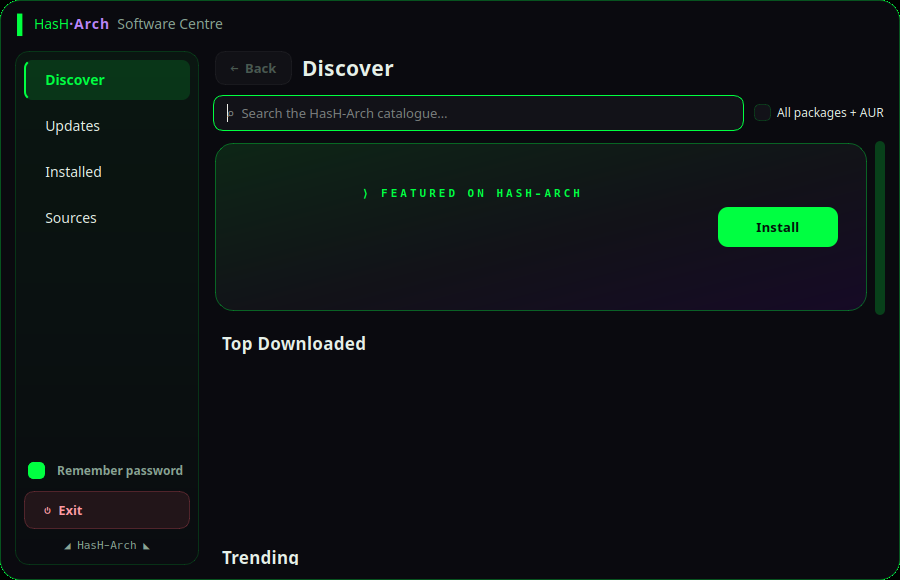Open the Discover section in sidebar
This screenshot has width=900, height=580.
click(107, 80)
